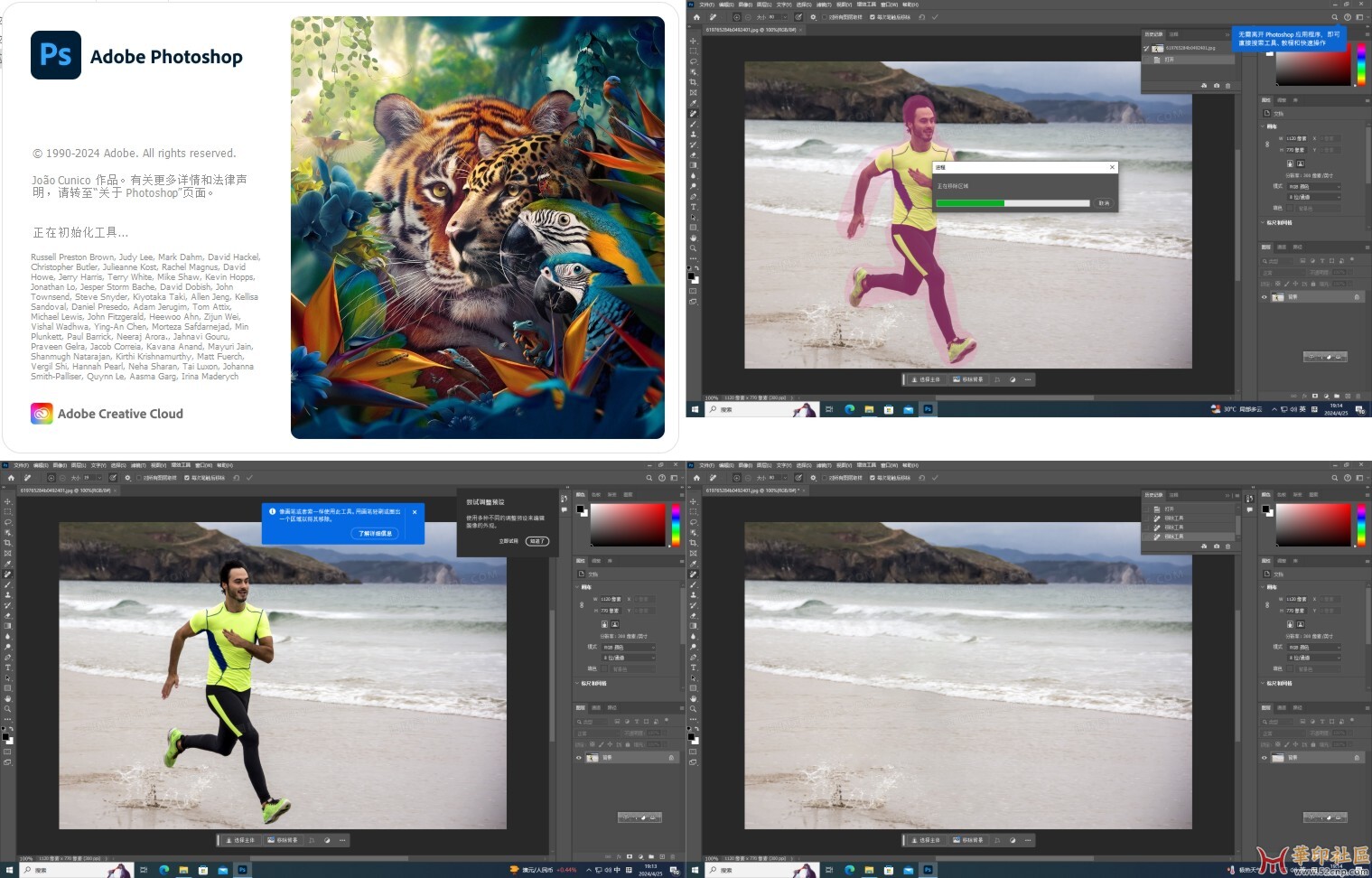The height and width of the screenshot is (878, 1372).
Task: Select Zoom tool in unmasked runner window
Action: pos(7,709)
